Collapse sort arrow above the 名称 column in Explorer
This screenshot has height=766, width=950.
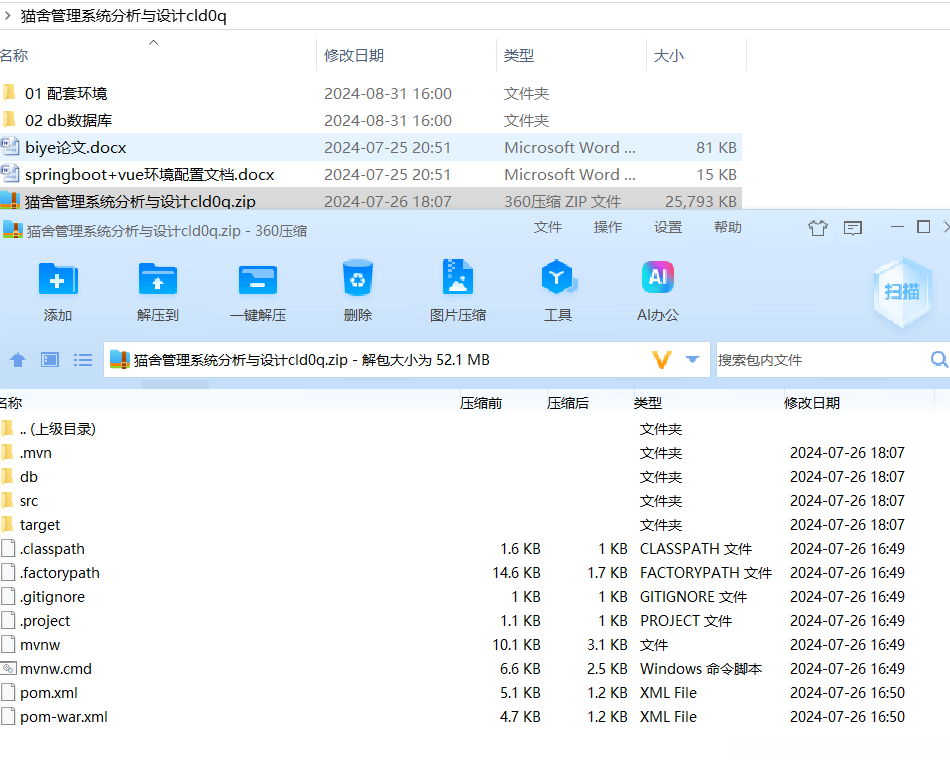[x=153, y=42]
